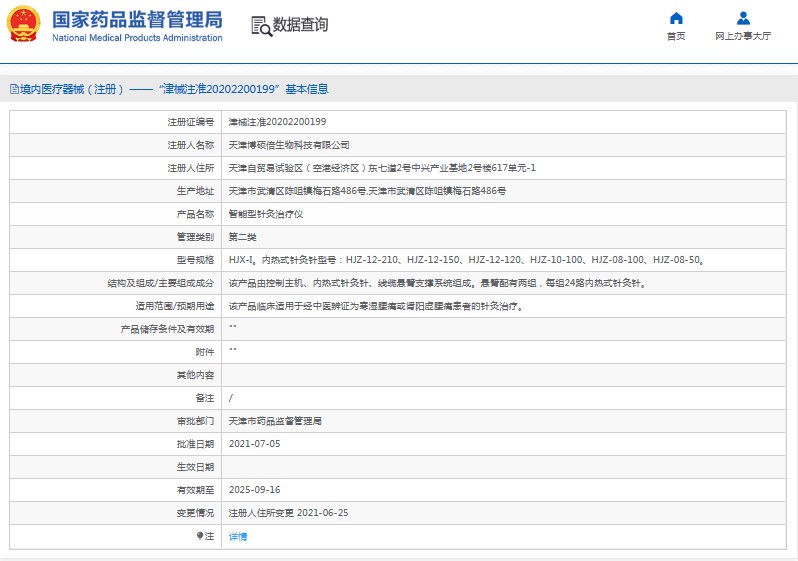This screenshot has height=561, width=798.
Task: Click the 批准日期 label
Action: [x=195, y=444]
